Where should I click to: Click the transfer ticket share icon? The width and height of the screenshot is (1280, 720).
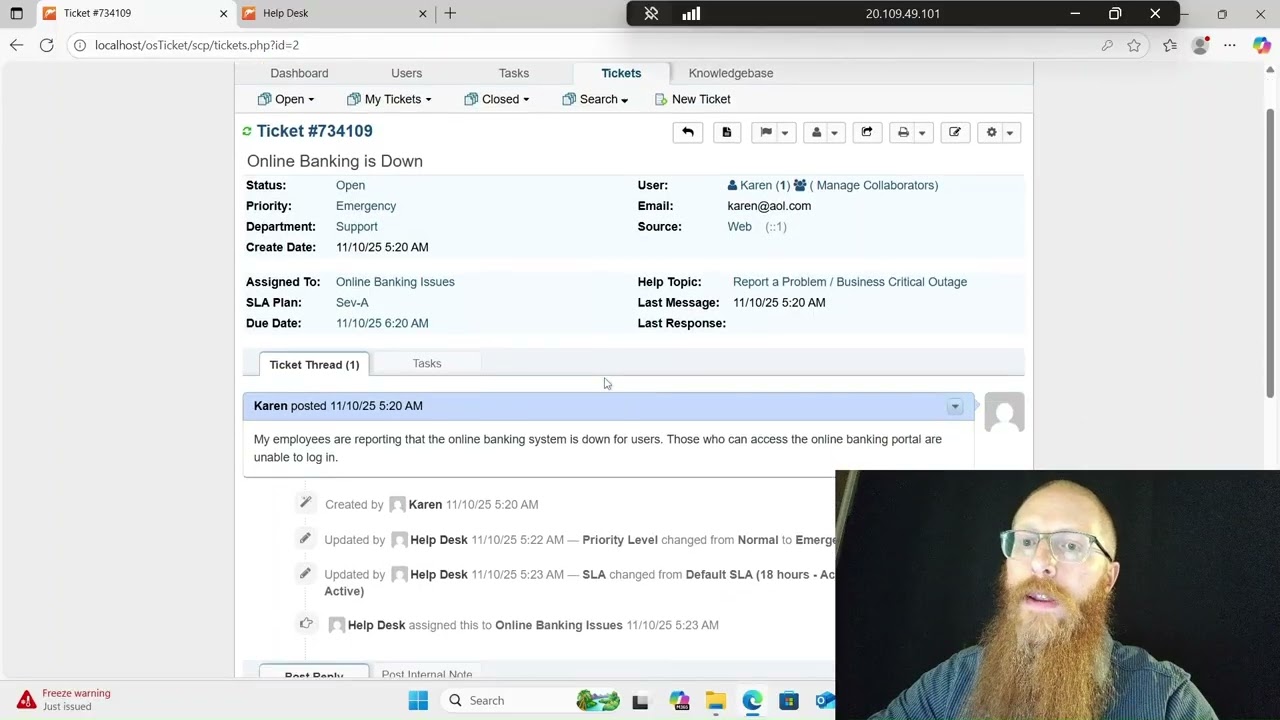click(x=867, y=132)
